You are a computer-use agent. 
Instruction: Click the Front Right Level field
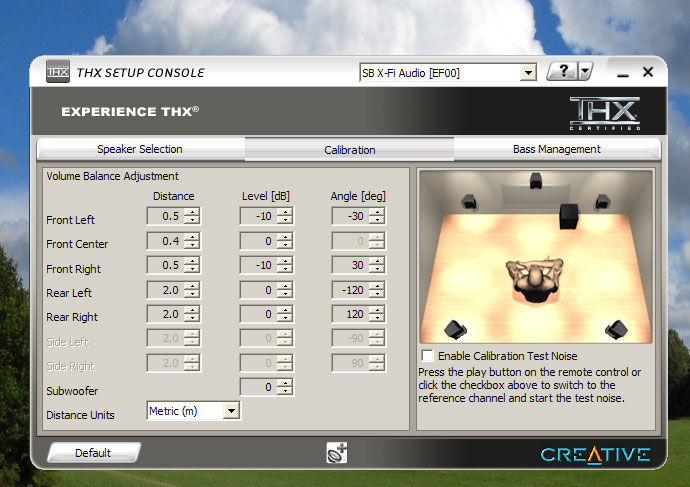click(x=258, y=265)
